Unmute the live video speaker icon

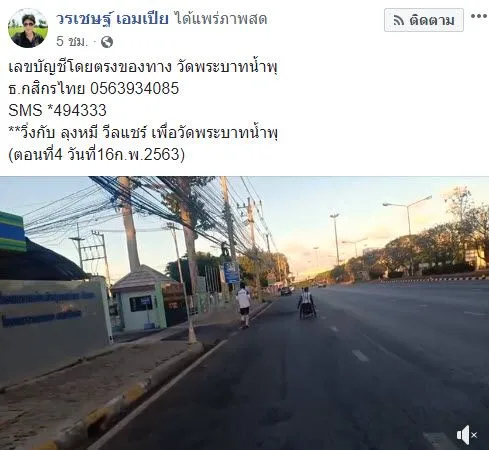coord(467,435)
